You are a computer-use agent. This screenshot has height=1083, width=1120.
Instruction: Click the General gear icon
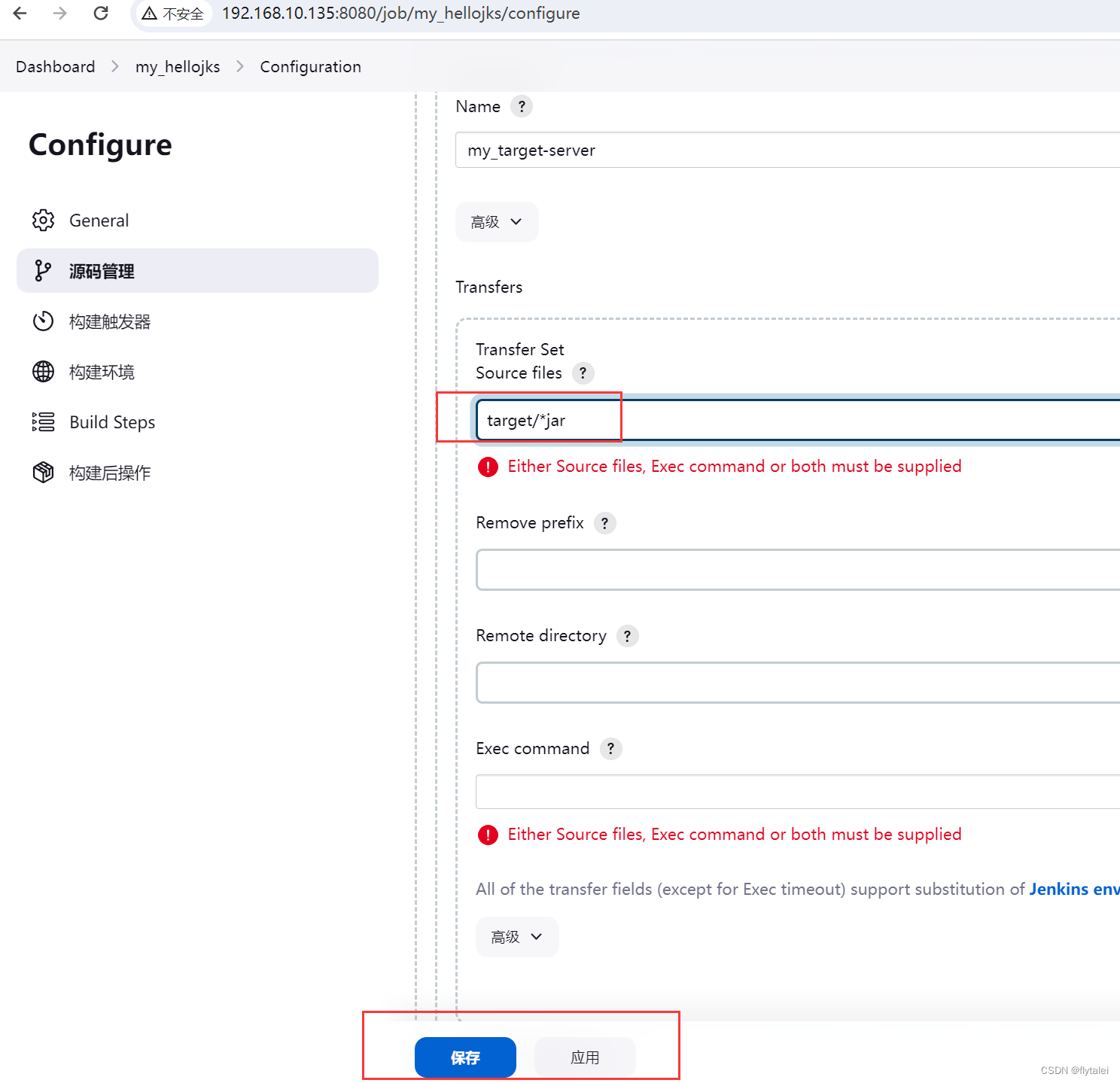44,221
